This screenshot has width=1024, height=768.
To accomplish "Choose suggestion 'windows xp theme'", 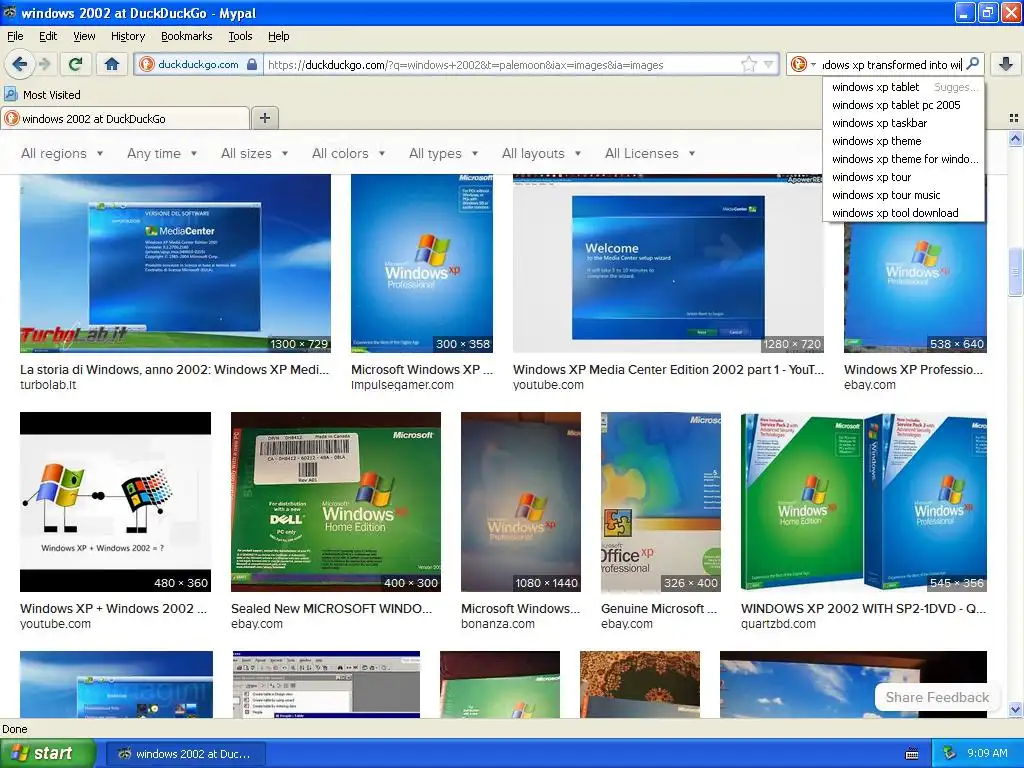I will pos(904,140).
